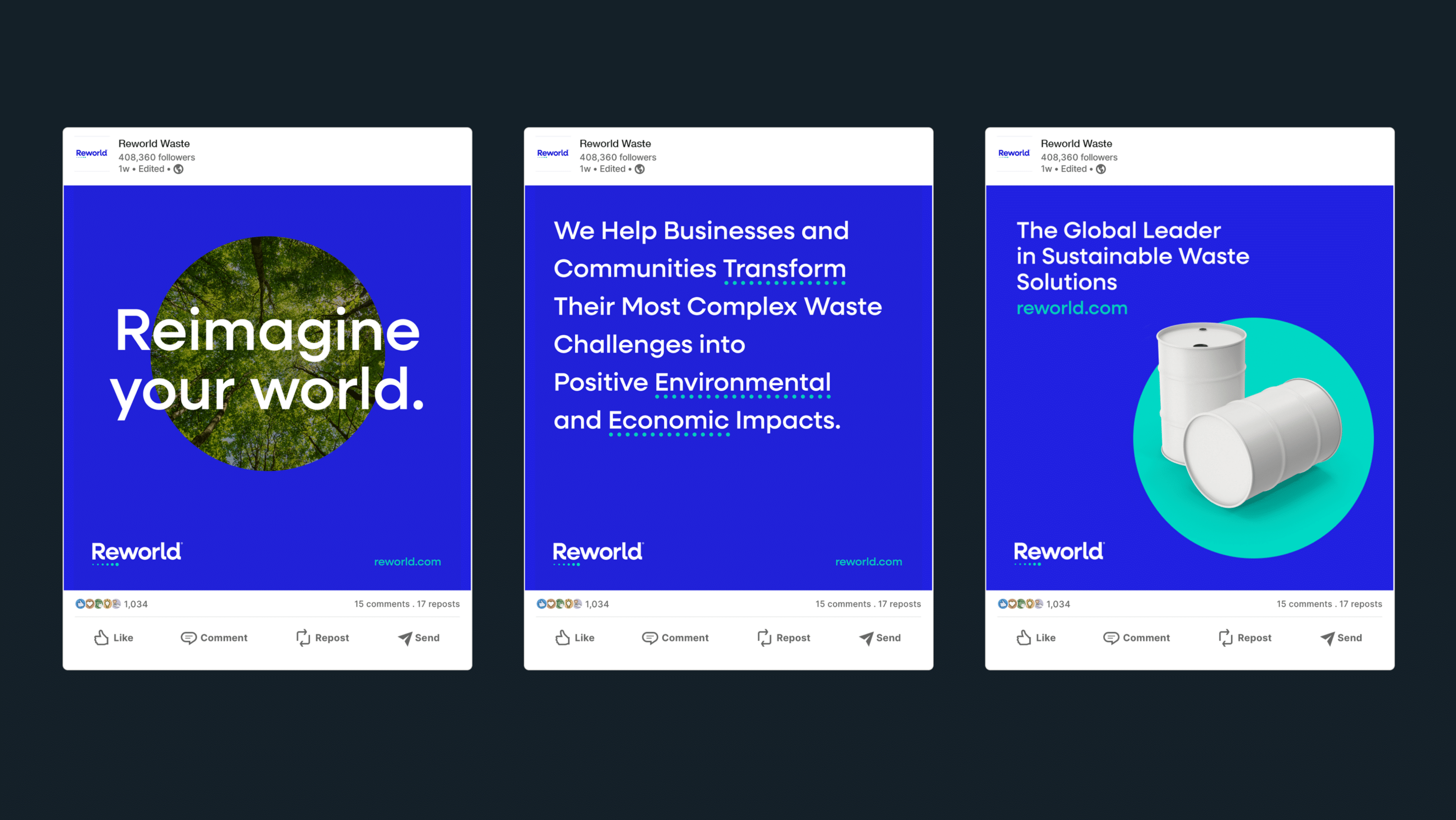Open reaction icons beside 1,034 on Global Leader post
This screenshot has width=1456, height=820.
pyautogui.click(x=1021, y=604)
